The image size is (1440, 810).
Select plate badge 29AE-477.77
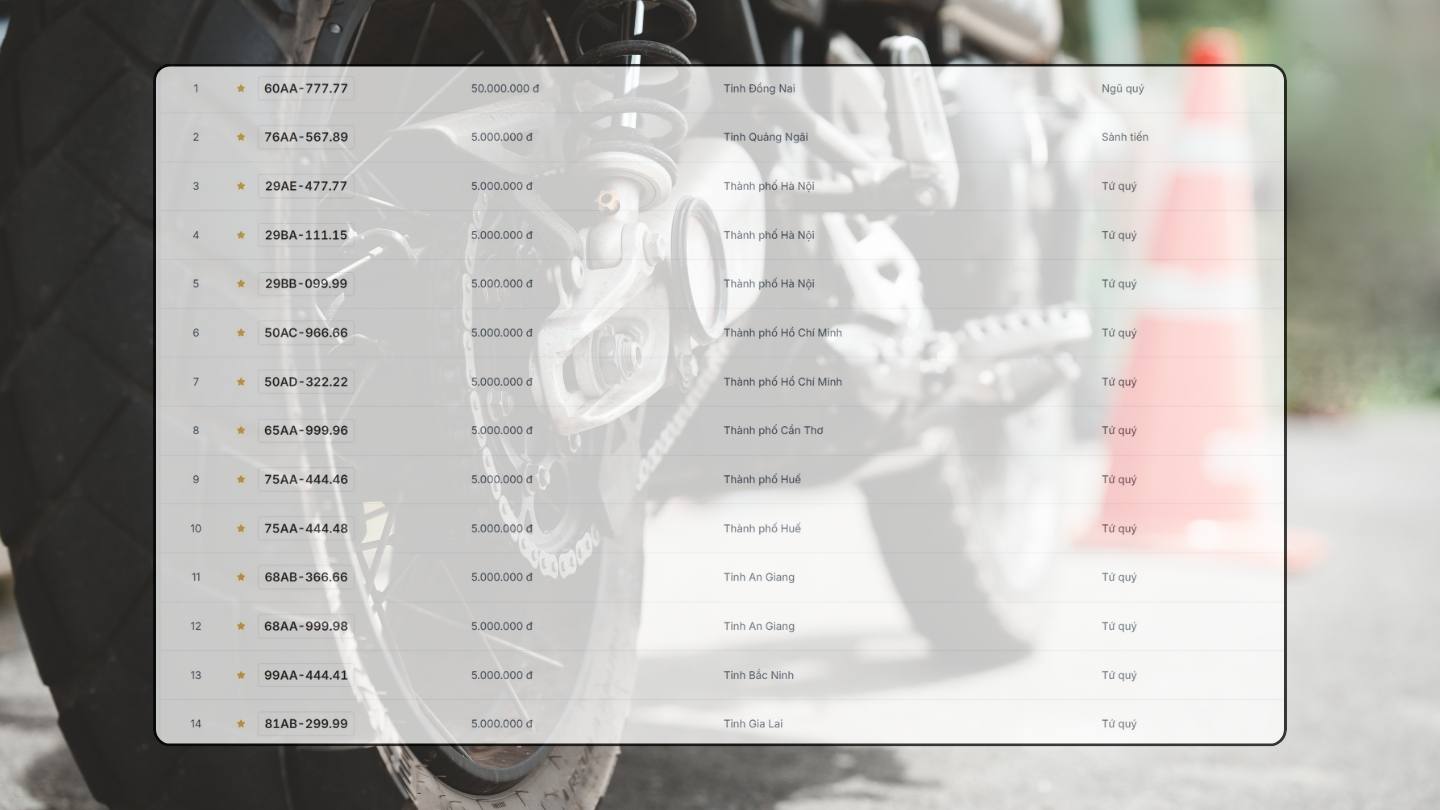tap(306, 186)
